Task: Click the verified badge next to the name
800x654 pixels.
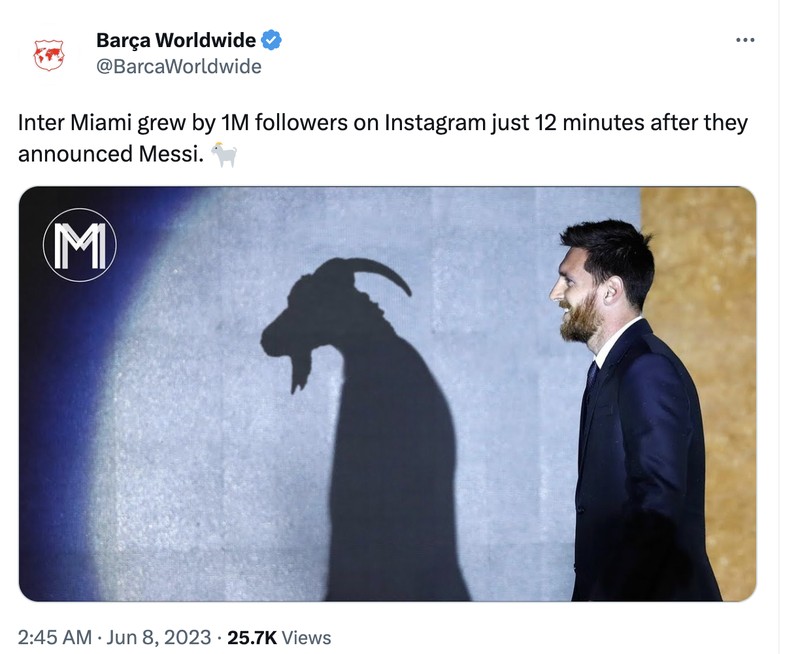Action: pyautogui.click(x=272, y=41)
